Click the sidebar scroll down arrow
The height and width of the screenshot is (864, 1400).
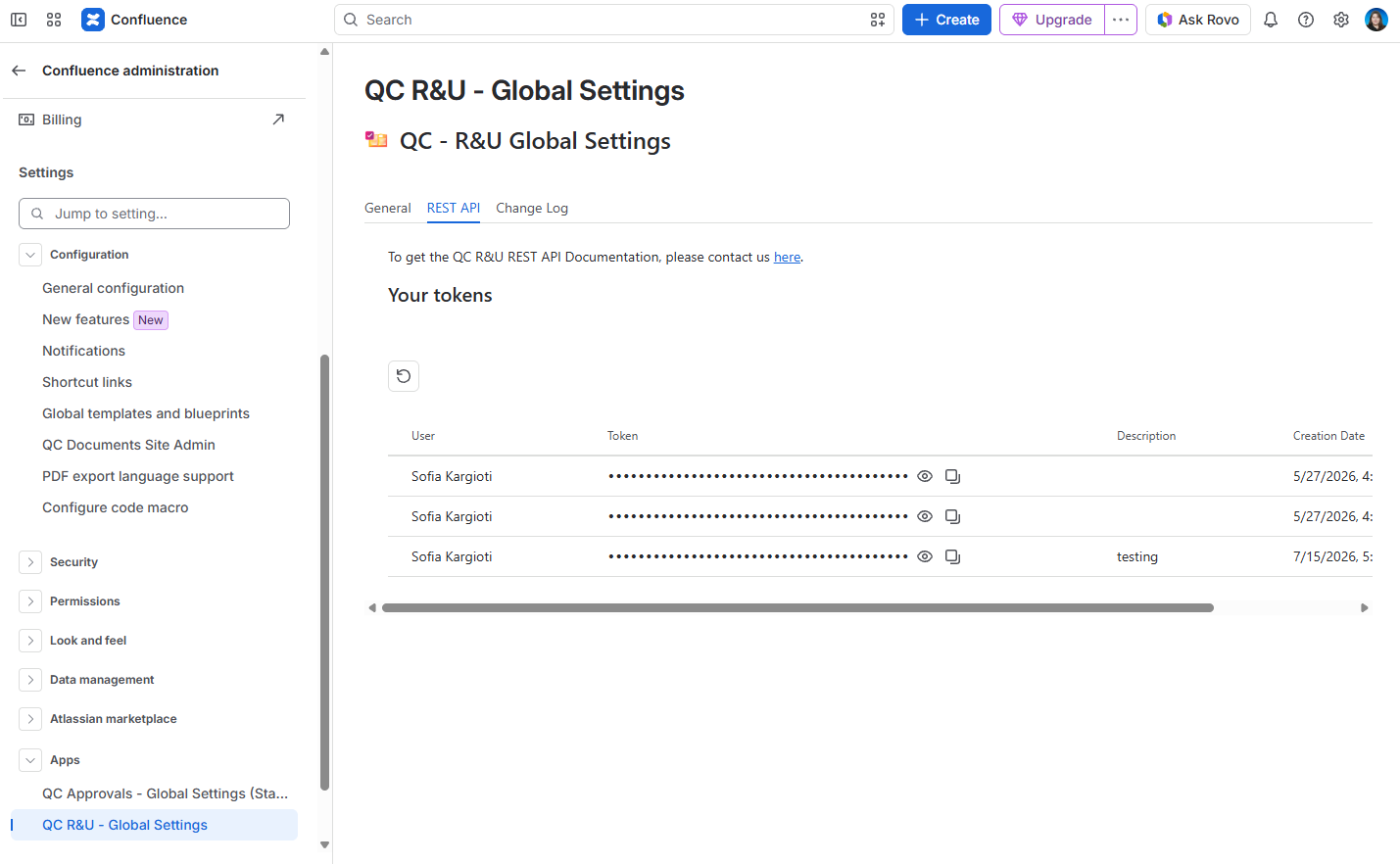324,844
